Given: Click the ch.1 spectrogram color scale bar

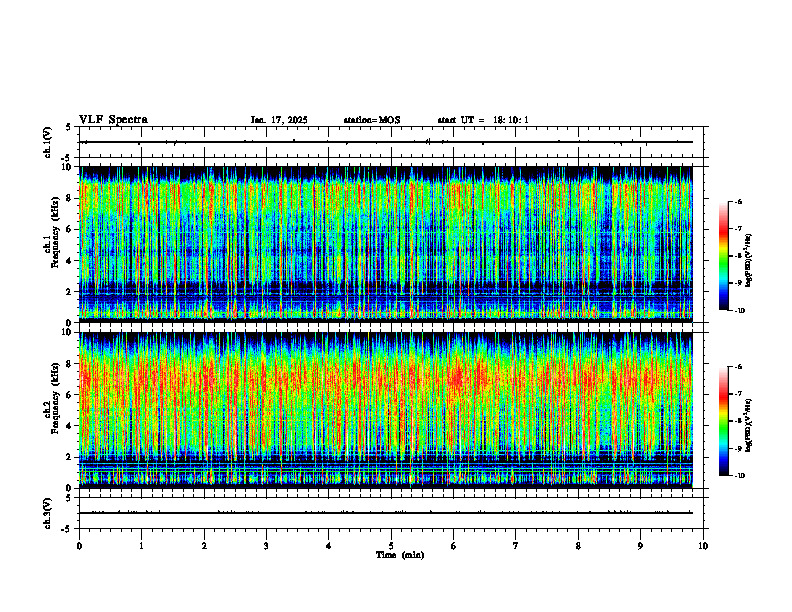Looking at the screenshot, I should (x=723, y=256).
